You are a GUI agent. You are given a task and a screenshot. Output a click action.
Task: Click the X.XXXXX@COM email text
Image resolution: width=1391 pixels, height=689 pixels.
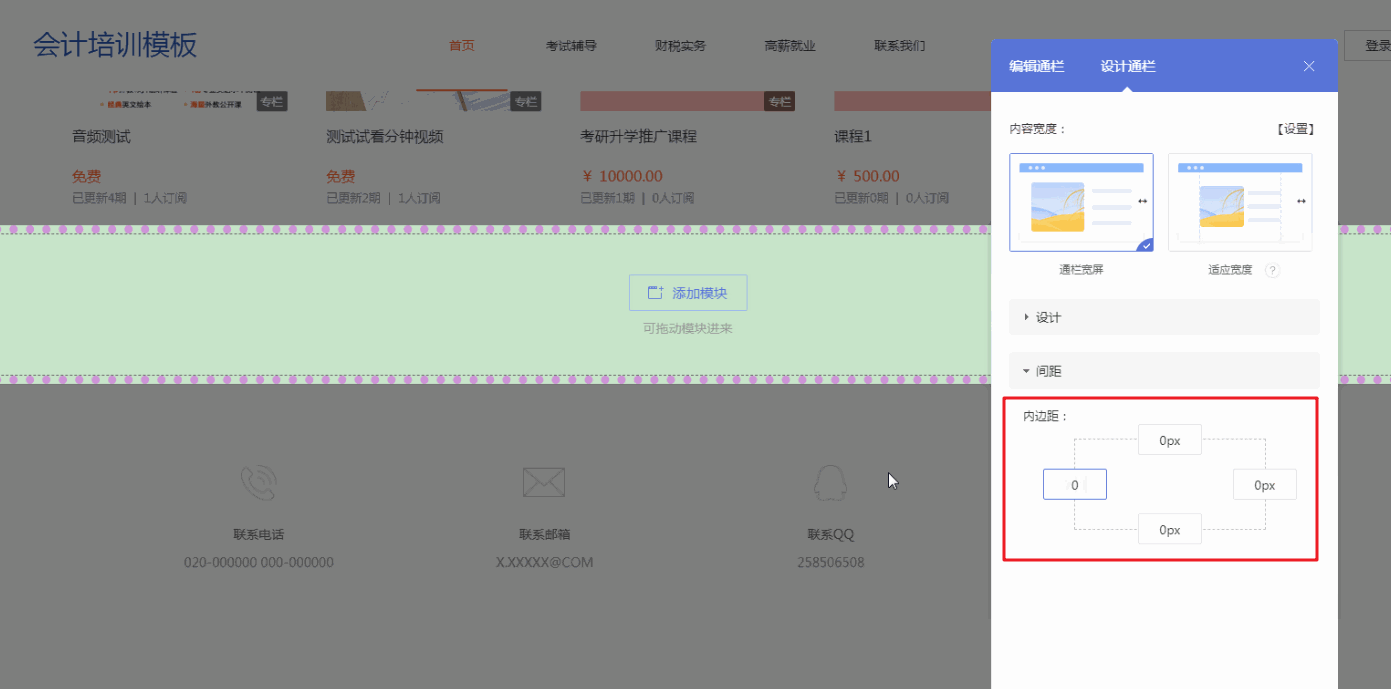pos(544,562)
